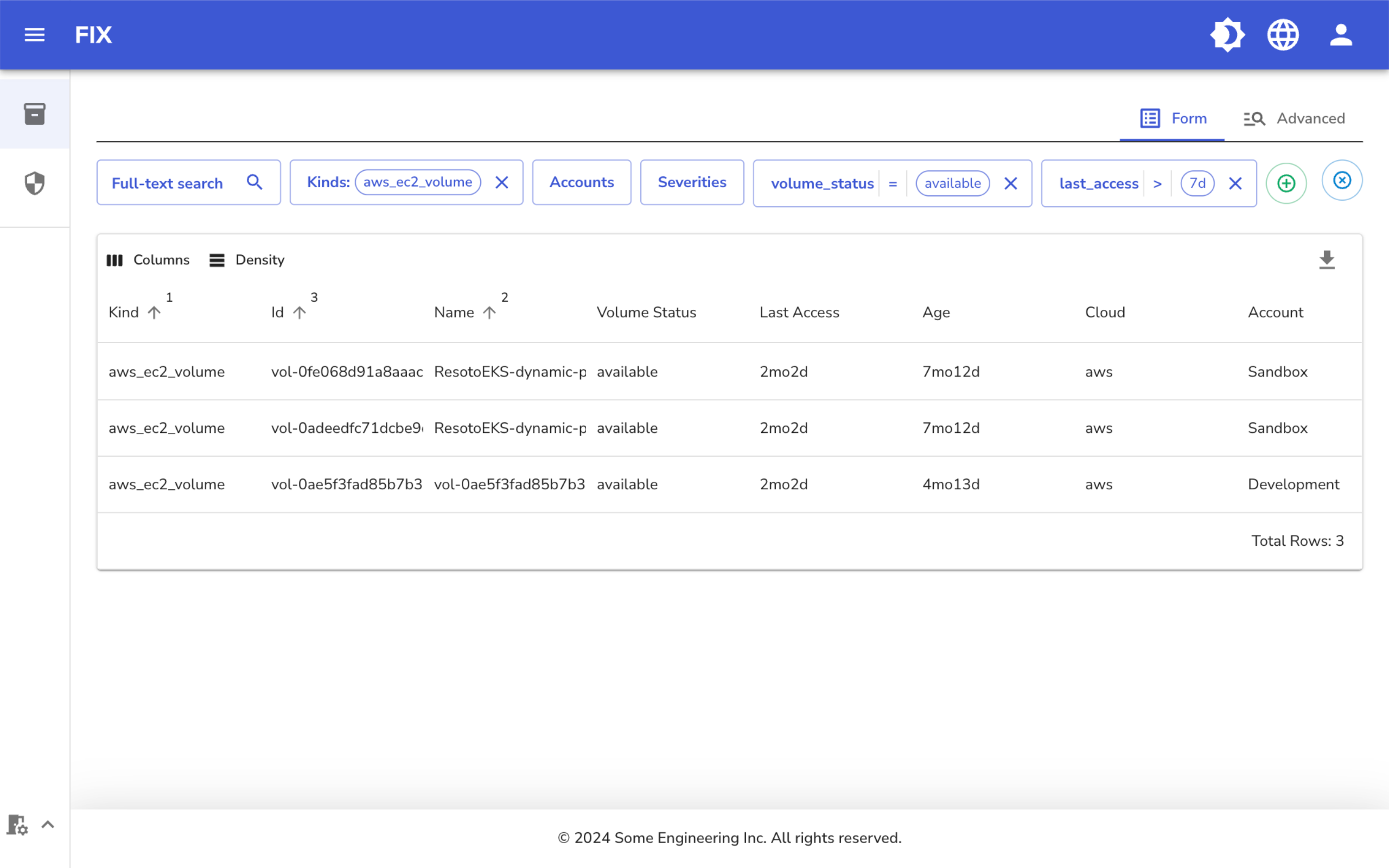Image resolution: width=1389 pixels, height=868 pixels.
Task: Click the sidebar menu hamburger icon
Action: pyautogui.click(x=34, y=34)
